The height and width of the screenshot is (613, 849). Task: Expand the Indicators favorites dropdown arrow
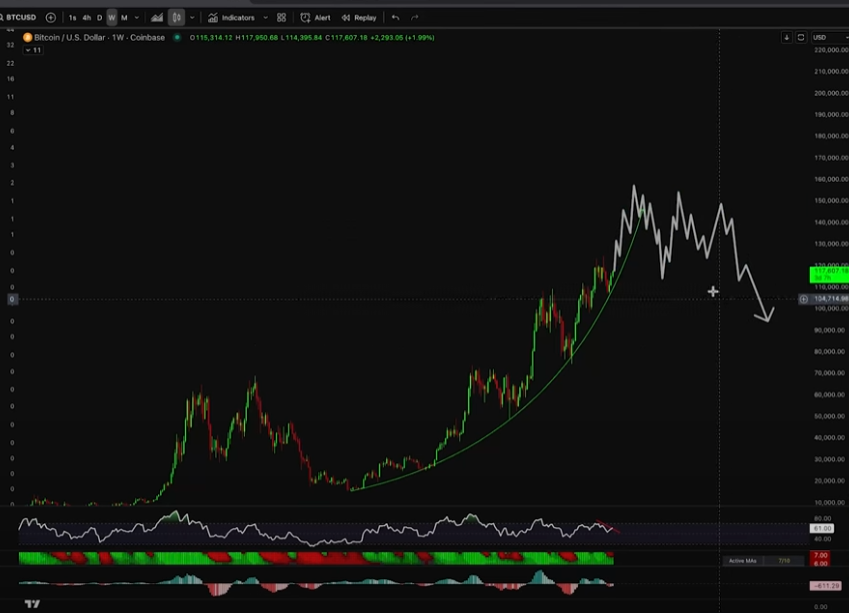[265, 18]
